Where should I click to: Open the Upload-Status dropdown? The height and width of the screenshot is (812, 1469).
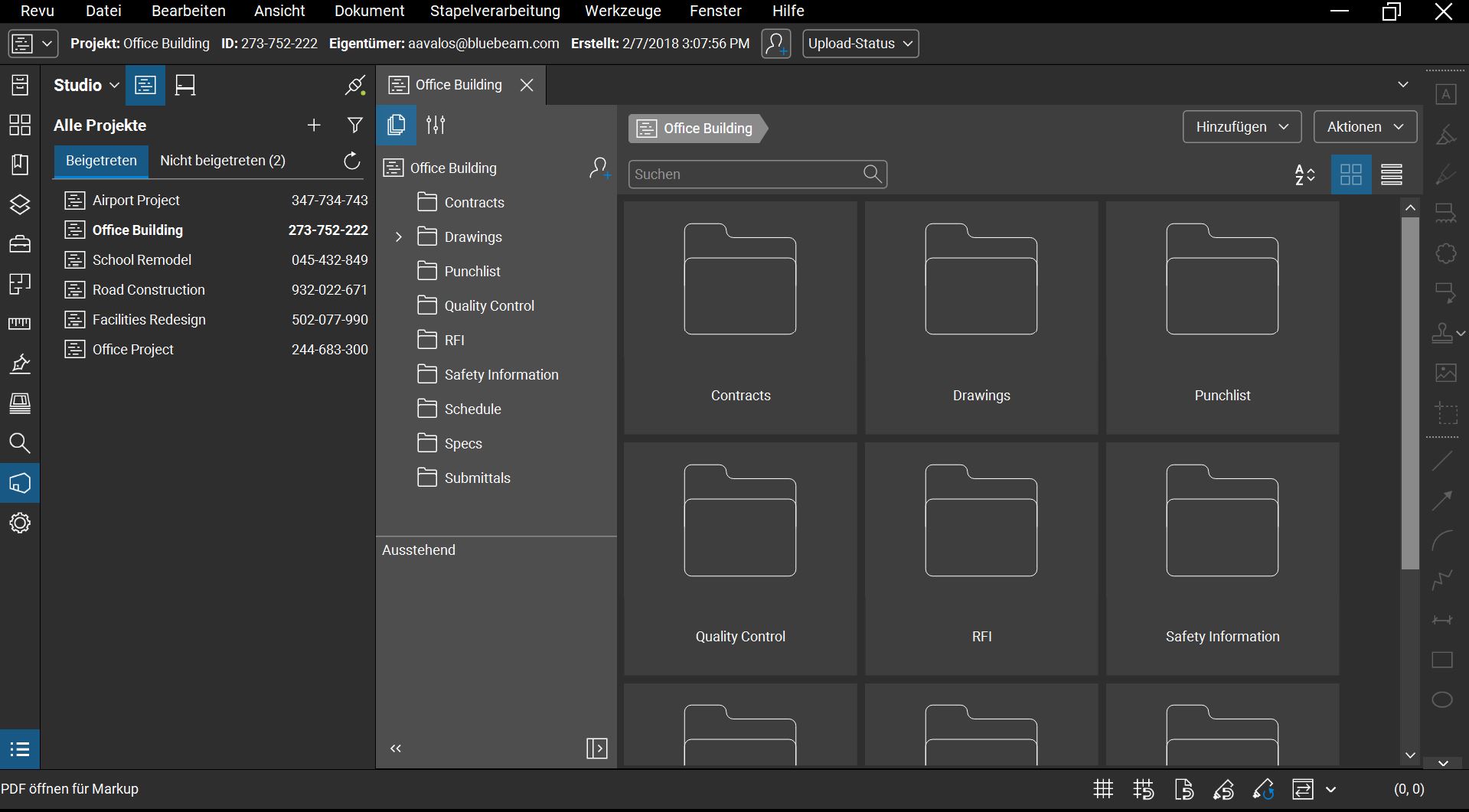coord(860,44)
